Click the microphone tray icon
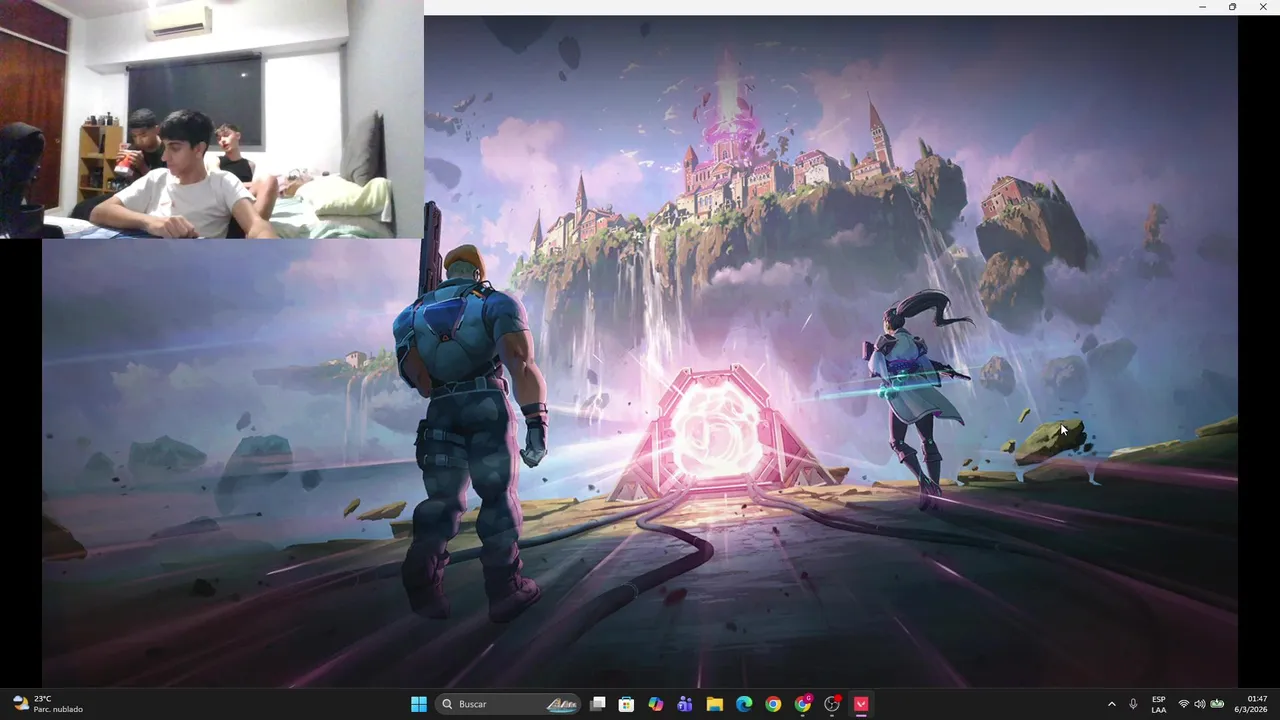This screenshot has width=1280, height=720. point(1133,704)
